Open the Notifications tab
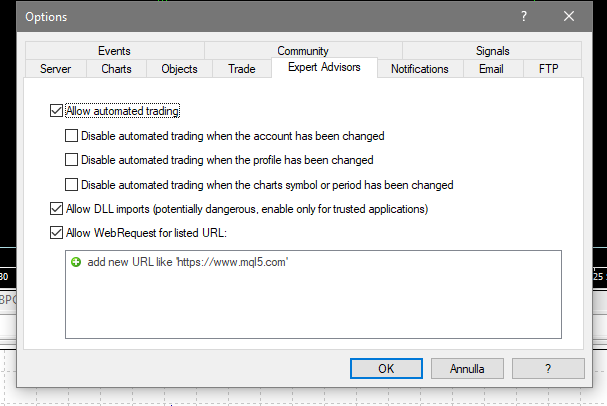The image size is (607, 406). [x=419, y=69]
